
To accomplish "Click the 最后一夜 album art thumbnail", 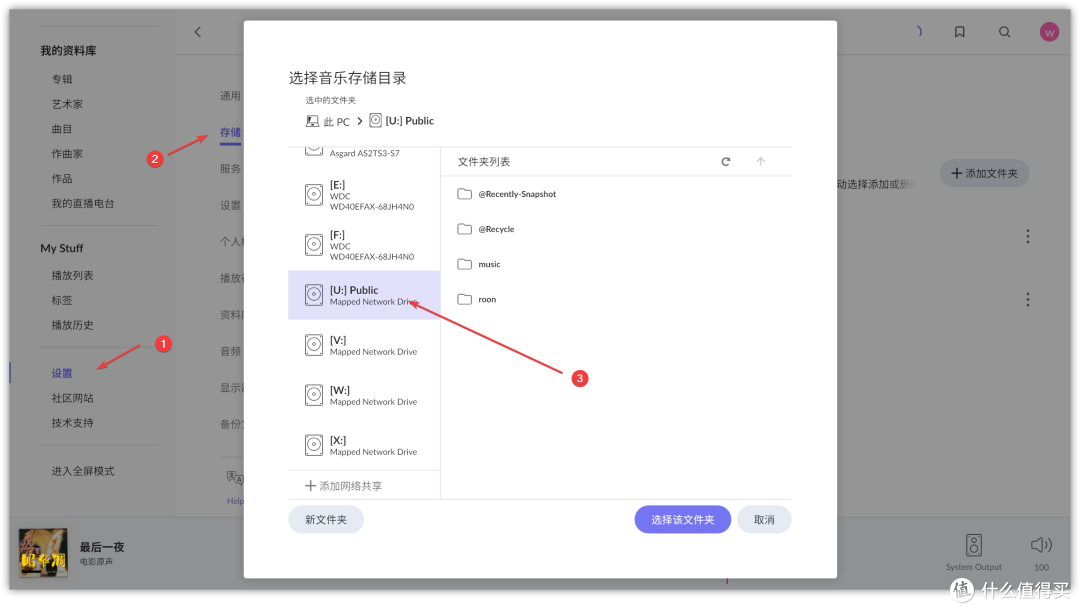I will pos(42,552).
